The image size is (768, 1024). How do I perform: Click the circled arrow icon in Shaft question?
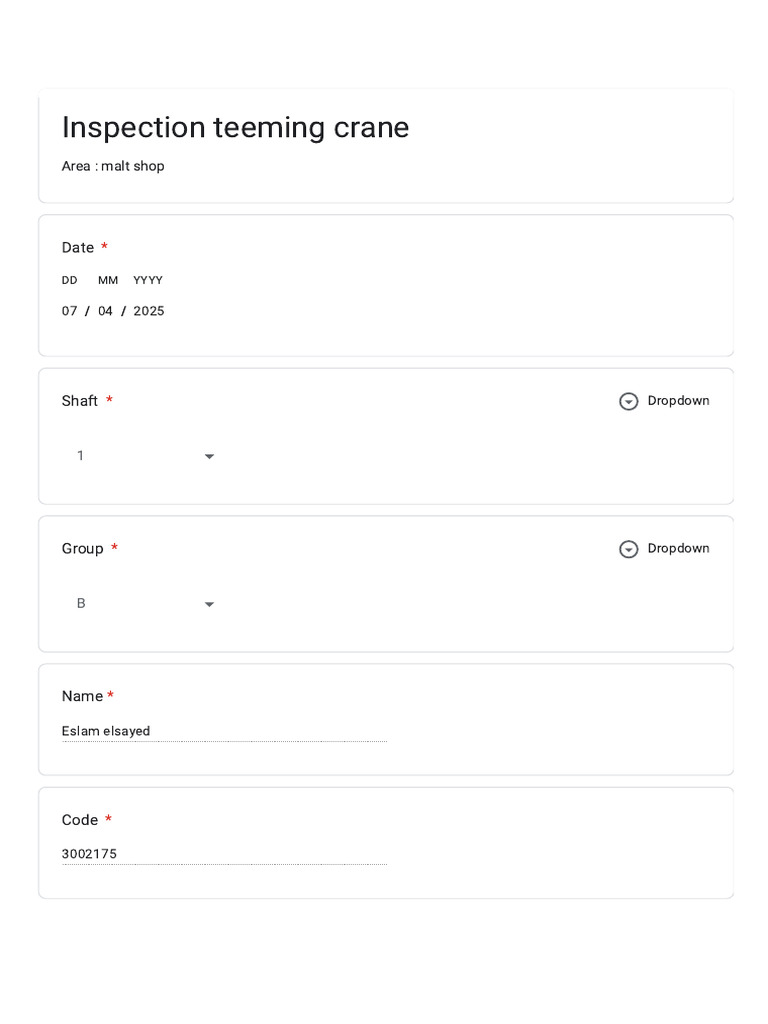628,402
